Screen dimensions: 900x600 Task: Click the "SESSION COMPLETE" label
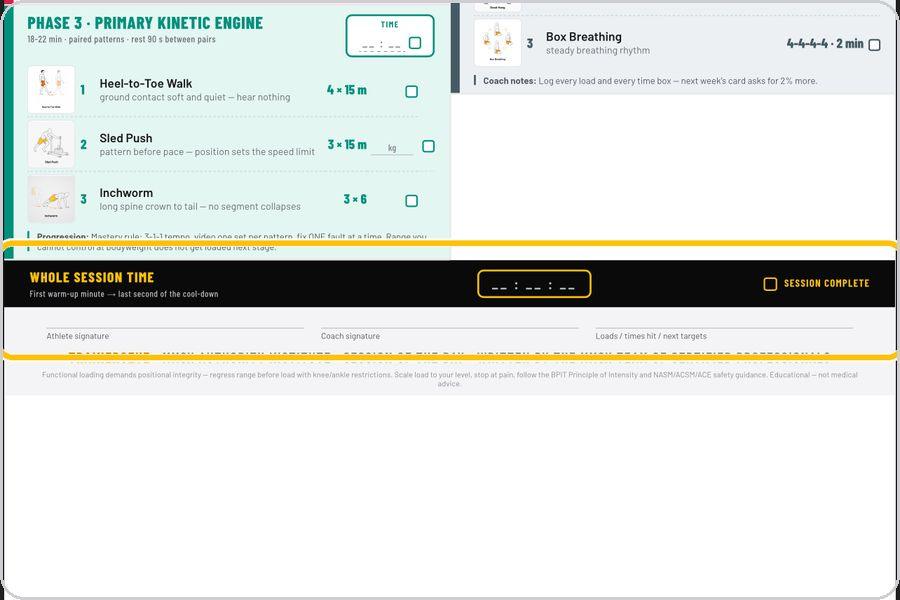coord(827,284)
